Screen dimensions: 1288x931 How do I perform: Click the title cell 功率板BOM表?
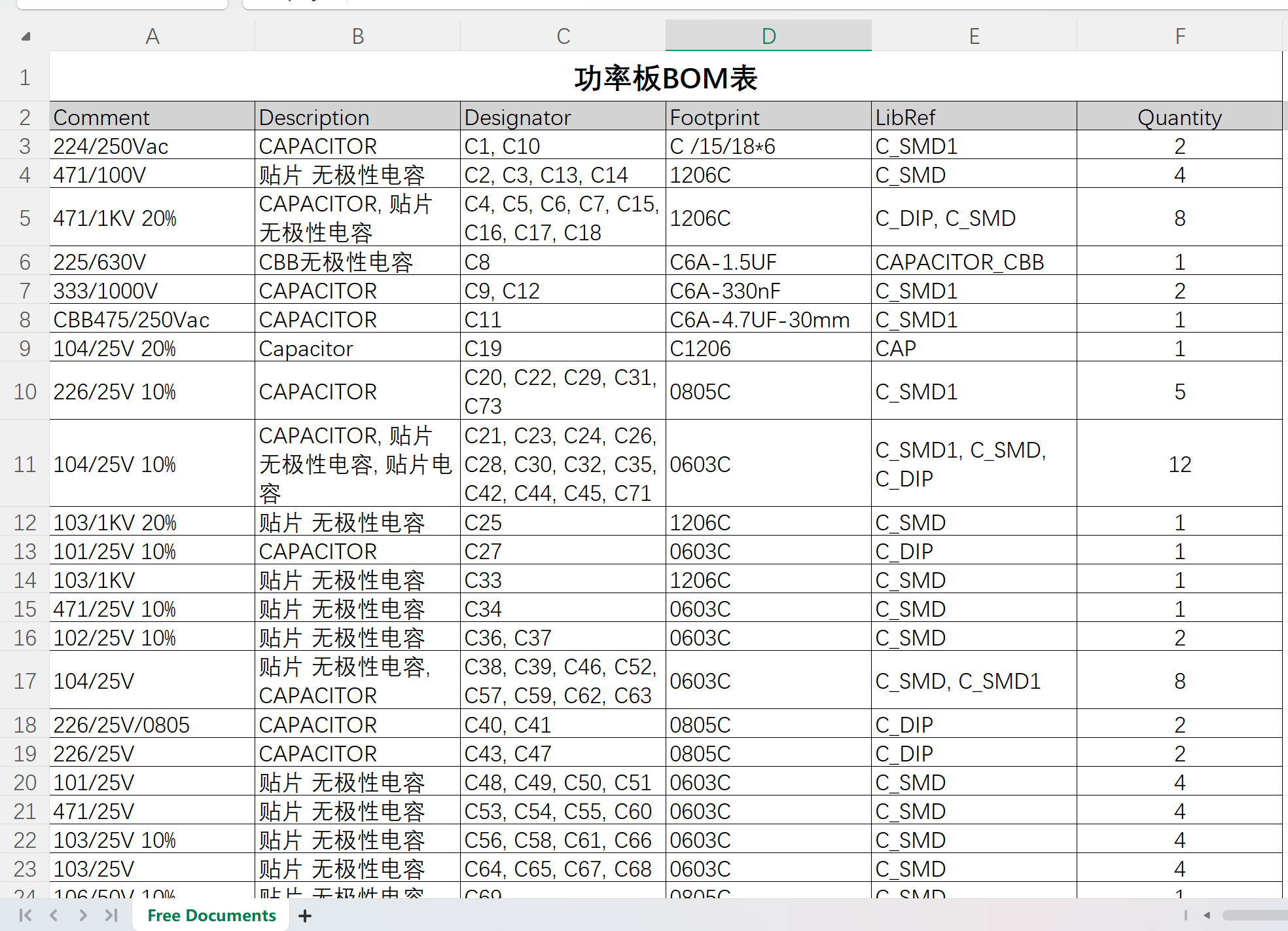click(x=666, y=77)
